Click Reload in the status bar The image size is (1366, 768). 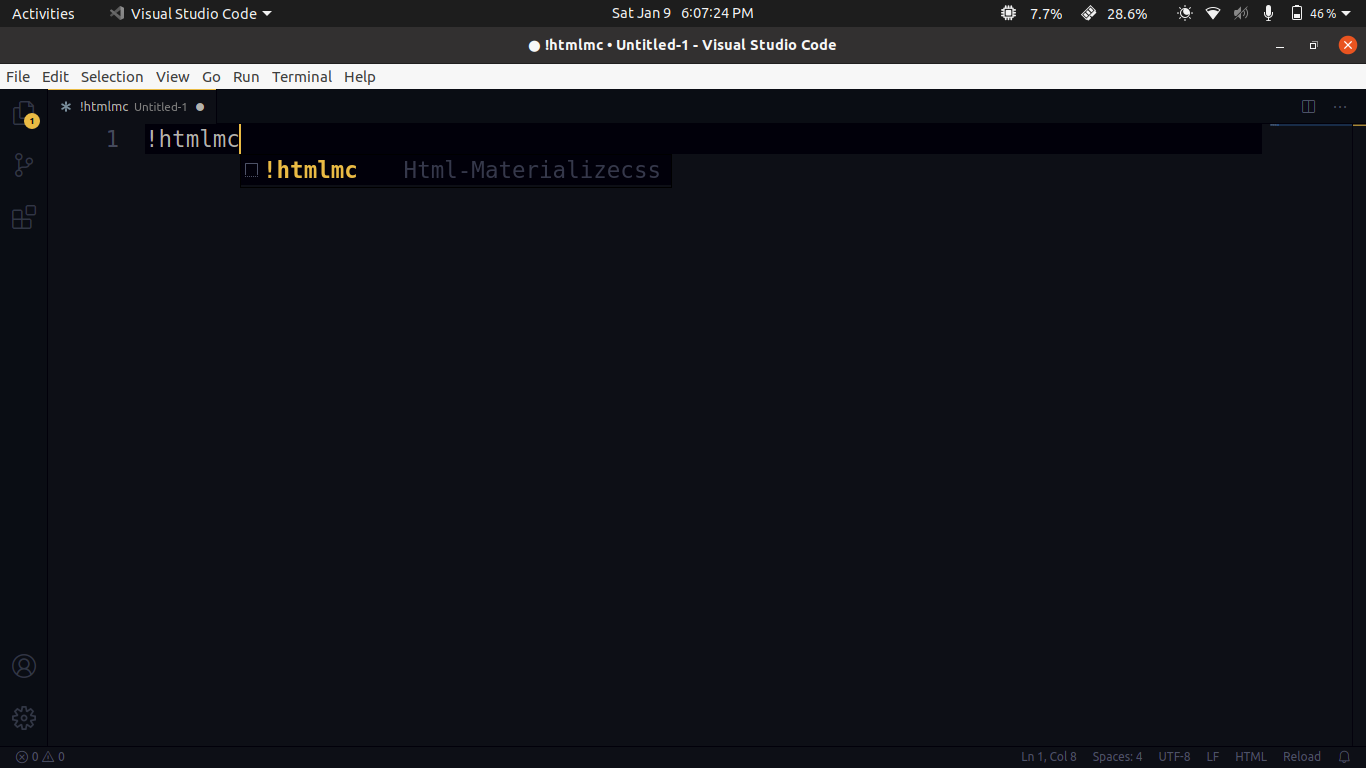point(1302,757)
